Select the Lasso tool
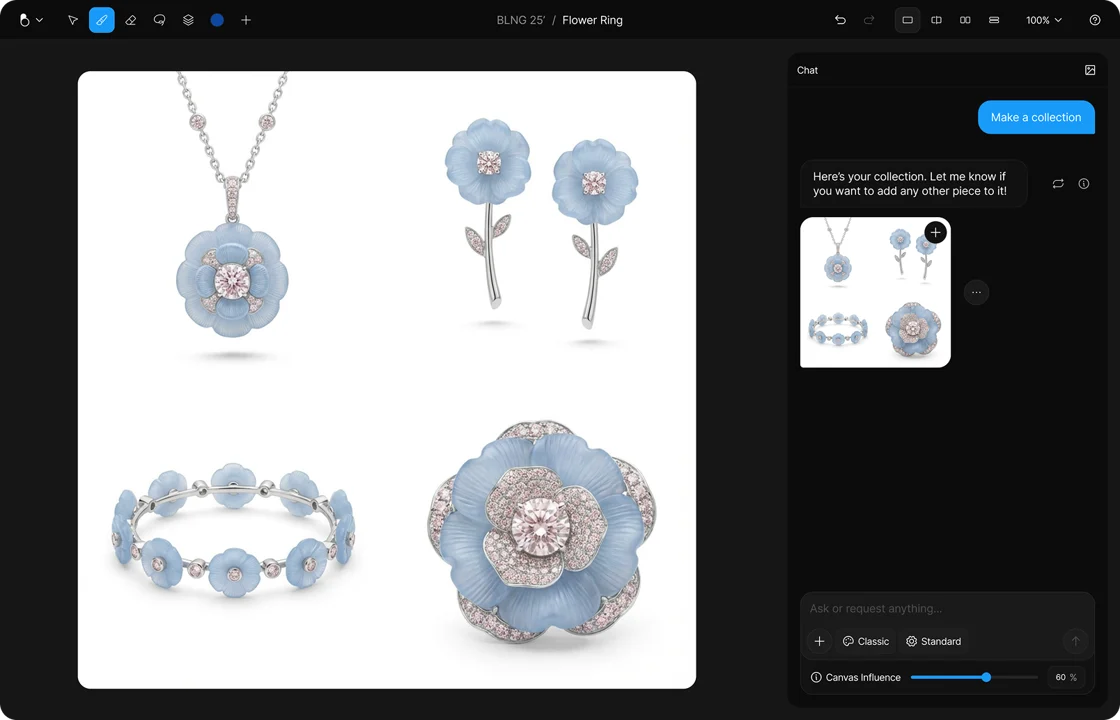 click(x=159, y=20)
